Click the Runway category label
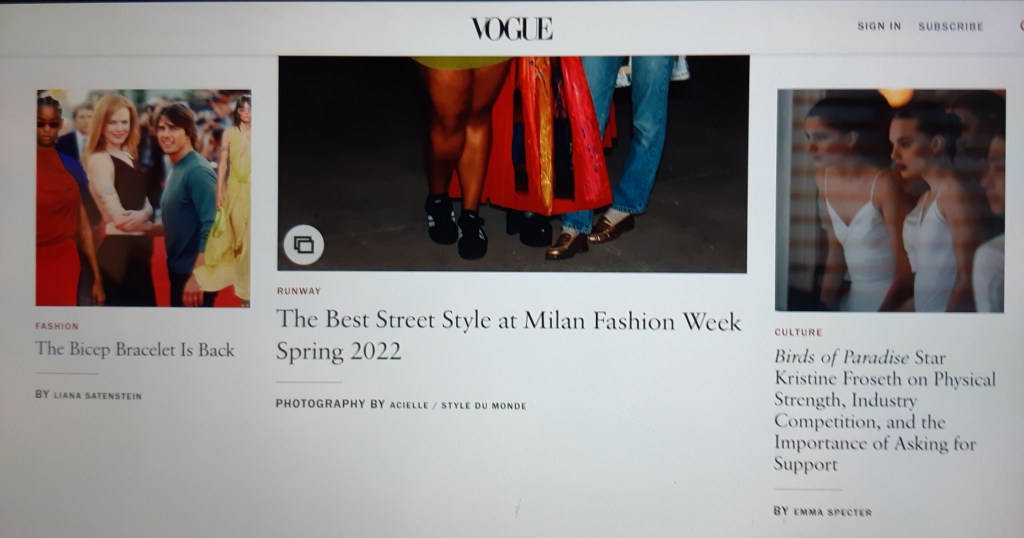This screenshot has height=538, width=1024. pyautogui.click(x=298, y=291)
